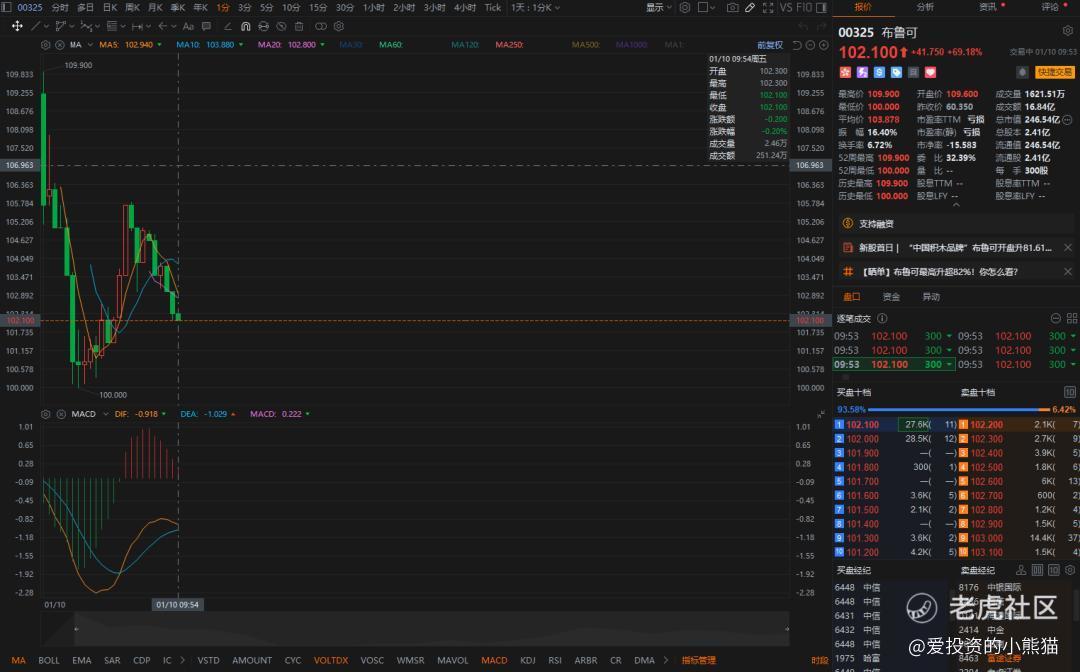Open the 分析 tab in right panel
Image resolution: width=1080 pixels, height=672 pixels.
925,7
